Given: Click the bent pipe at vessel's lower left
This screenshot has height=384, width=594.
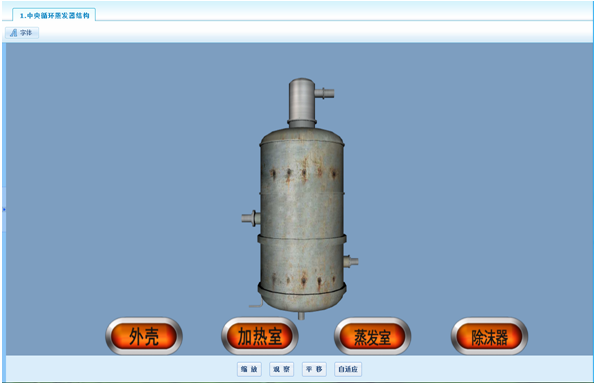Looking at the screenshot, I should pos(256,303).
